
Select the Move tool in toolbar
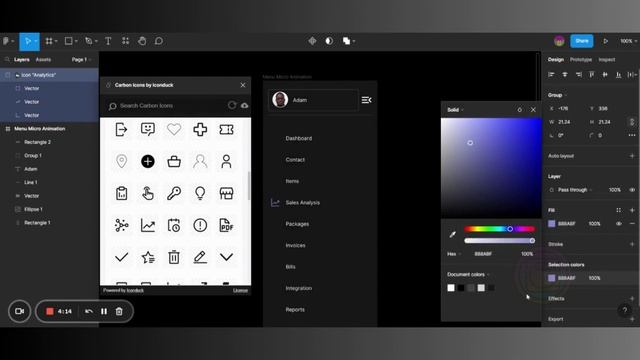coord(27,41)
